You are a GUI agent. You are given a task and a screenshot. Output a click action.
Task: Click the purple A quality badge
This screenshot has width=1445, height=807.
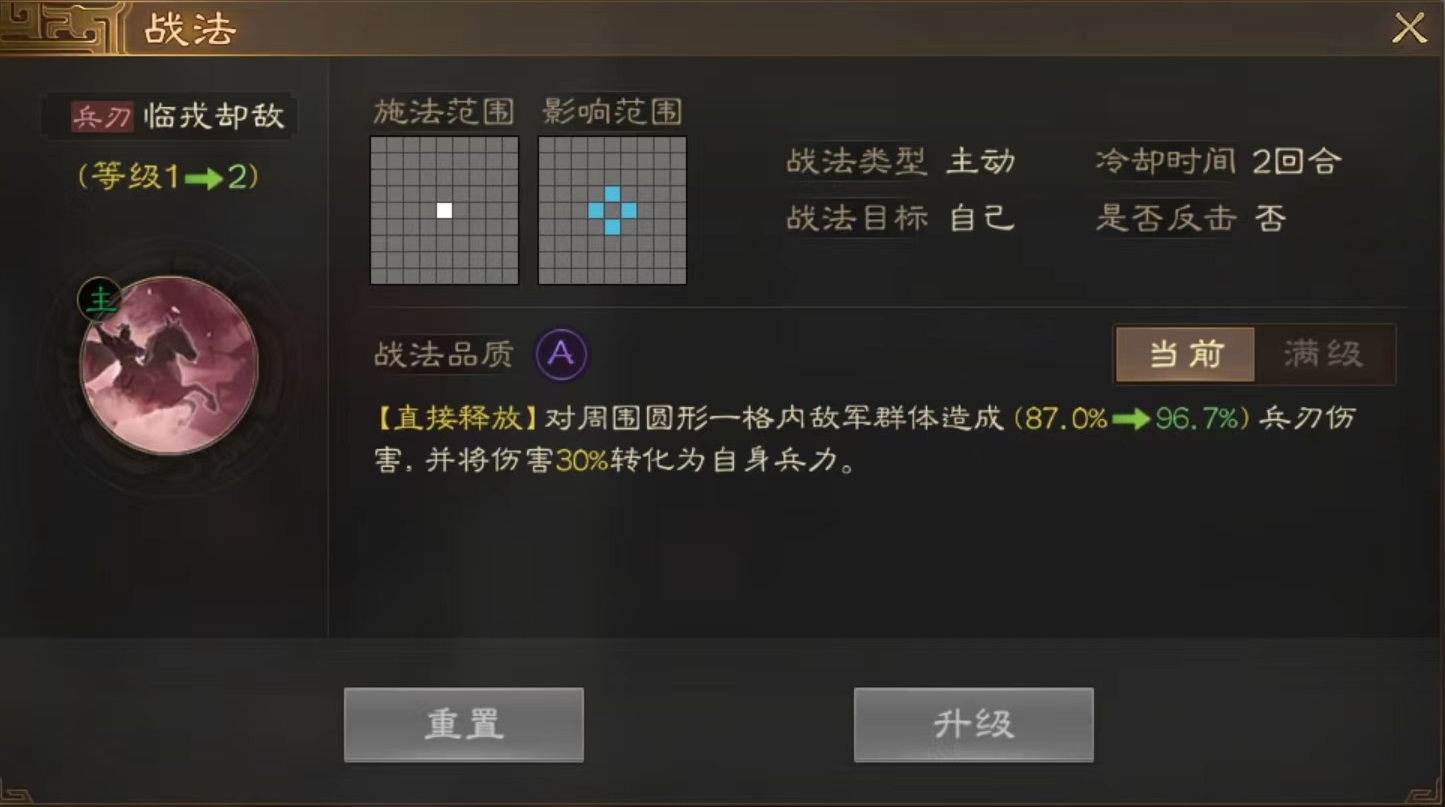[562, 354]
